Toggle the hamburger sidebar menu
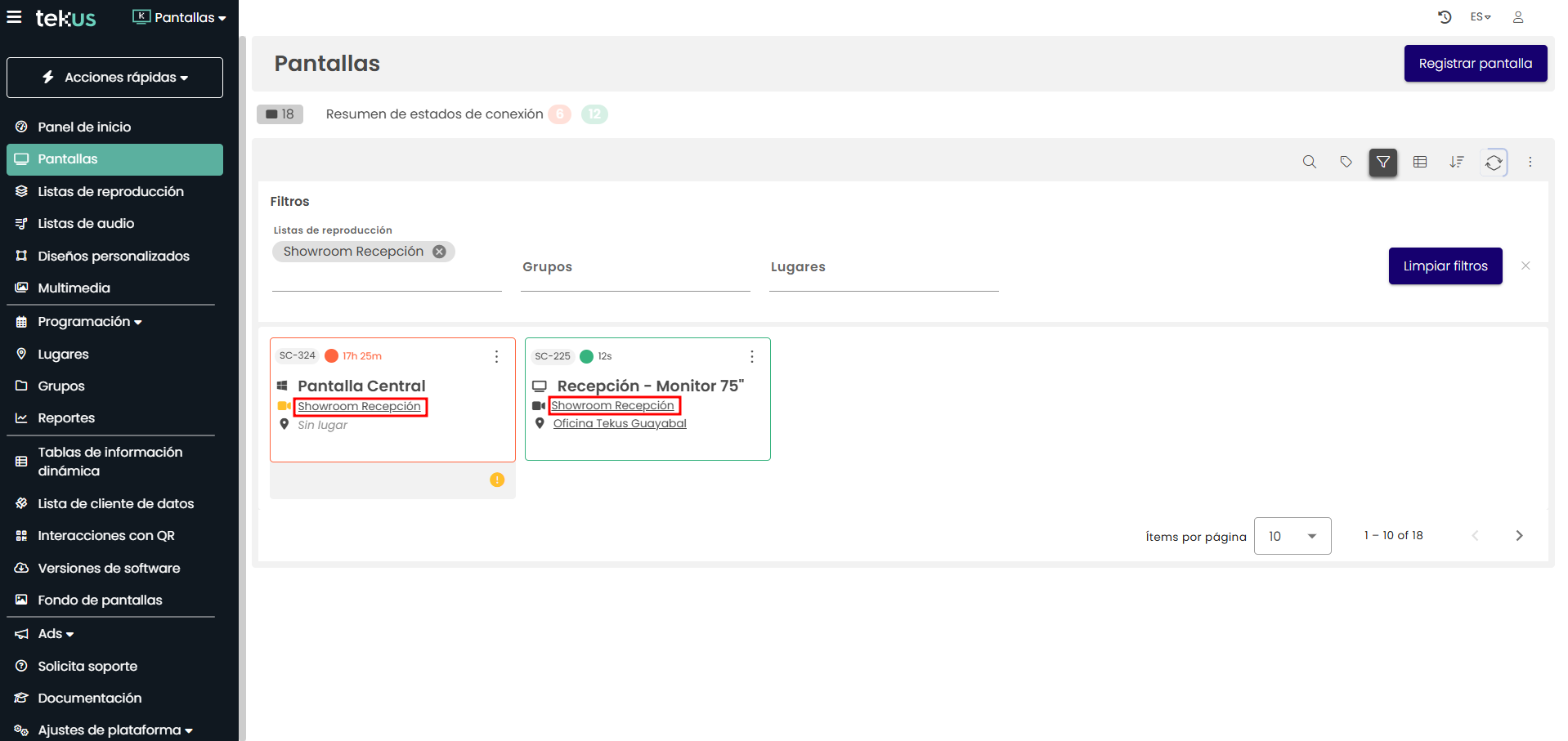1568x741 pixels. tap(15, 17)
